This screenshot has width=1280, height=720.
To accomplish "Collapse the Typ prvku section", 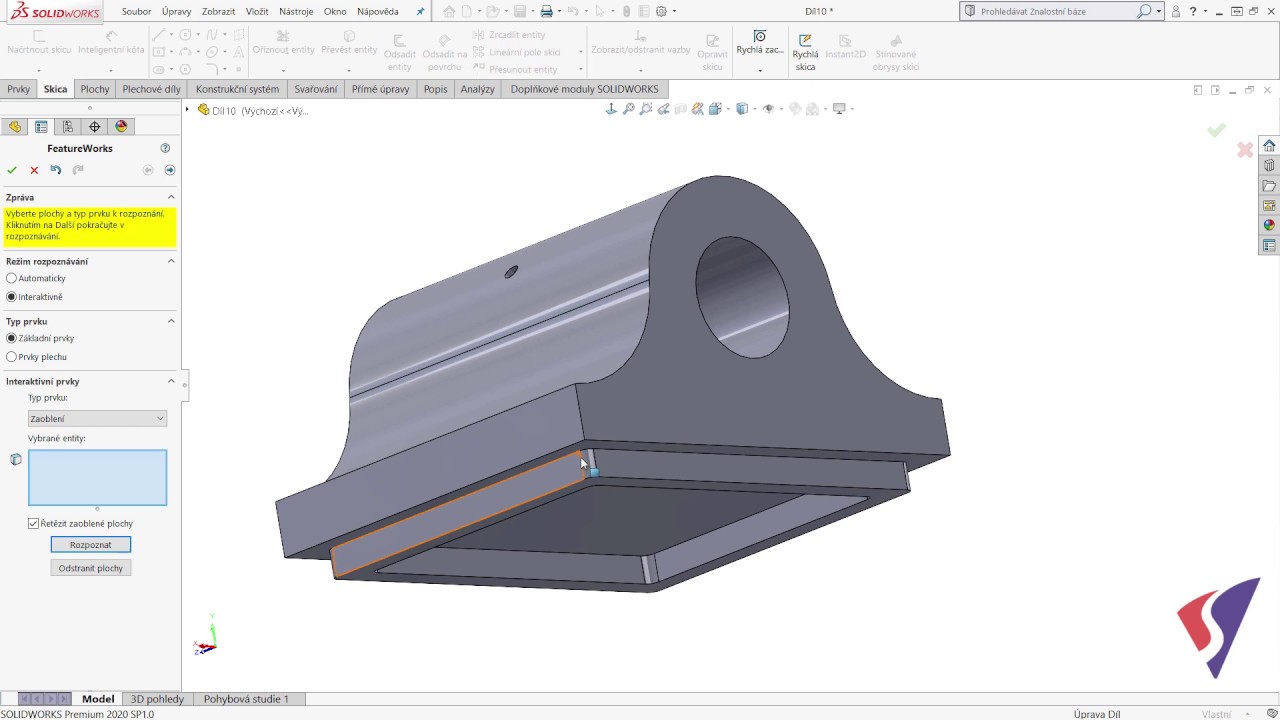I will [x=171, y=321].
